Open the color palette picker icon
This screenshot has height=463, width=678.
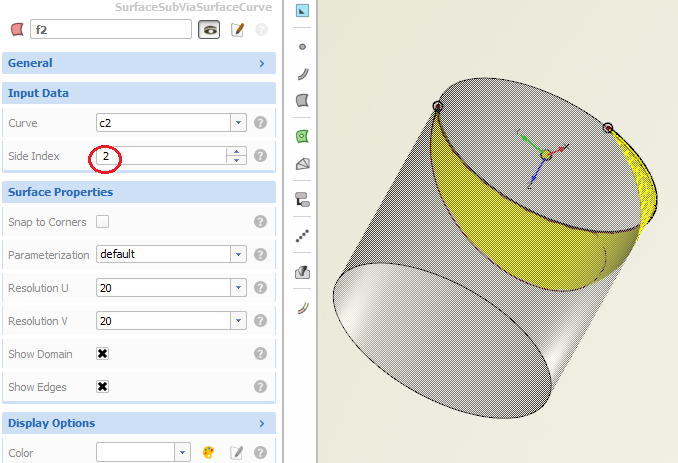pyautogui.click(x=208, y=452)
